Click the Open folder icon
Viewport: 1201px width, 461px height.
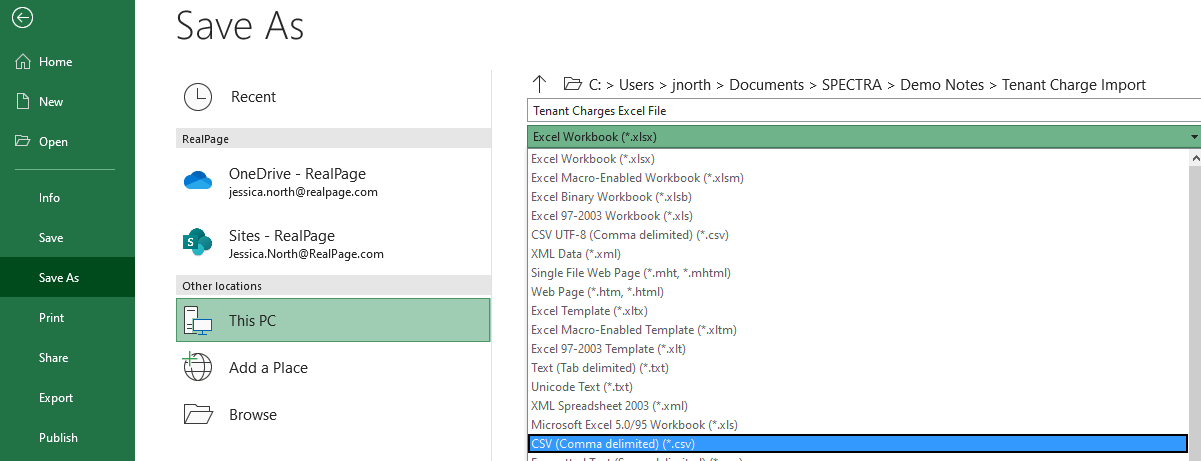[23, 142]
